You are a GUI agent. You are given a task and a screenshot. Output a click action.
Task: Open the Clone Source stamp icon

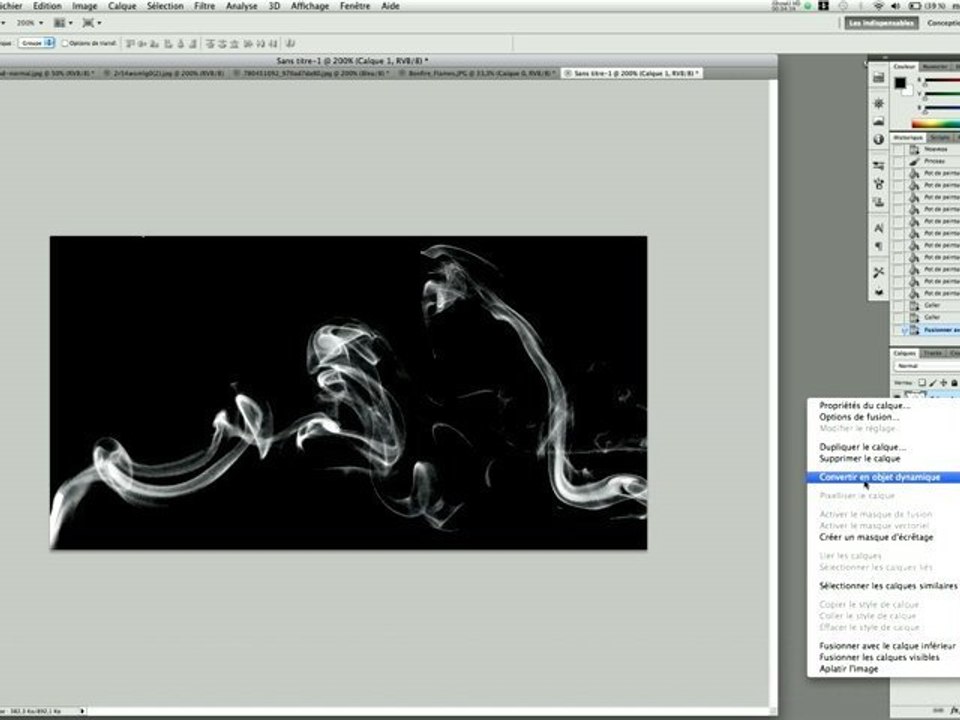tap(879, 201)
